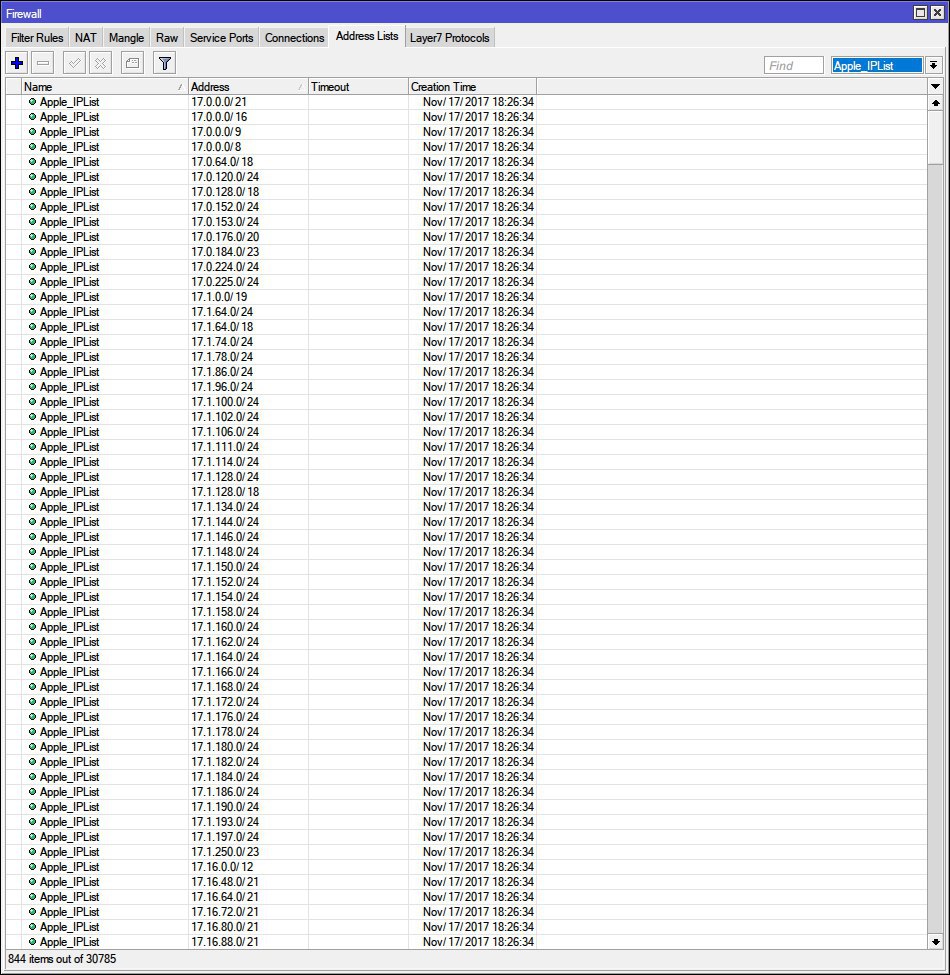Viewport: 950px width, 975px height.
Task: Click the Enable checkmark toolbar button
Action: 74,63
